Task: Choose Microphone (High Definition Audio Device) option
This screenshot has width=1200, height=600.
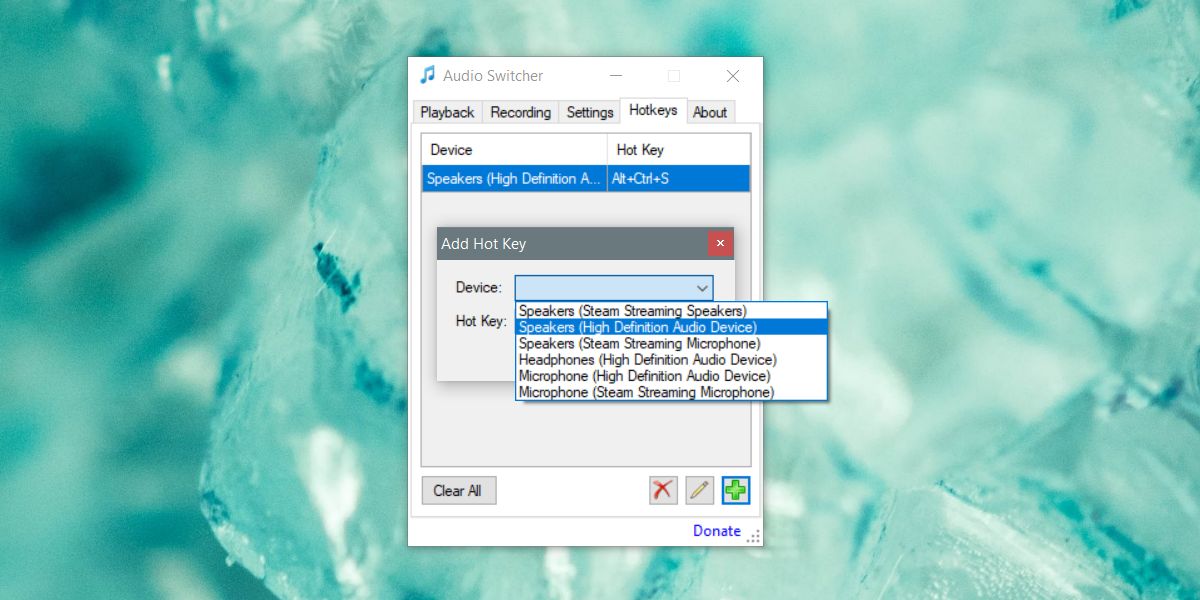Action: pos(671,376)
